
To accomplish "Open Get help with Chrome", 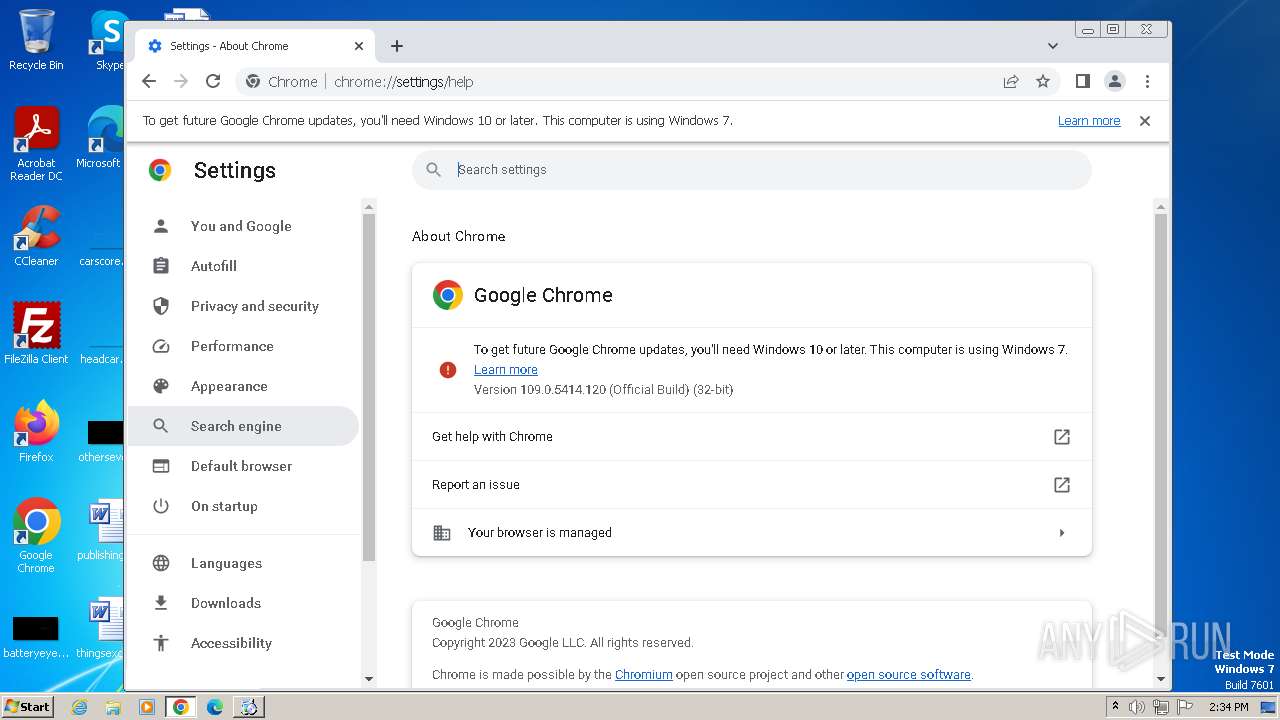I will pyautogui.click(x=752, y=437).
